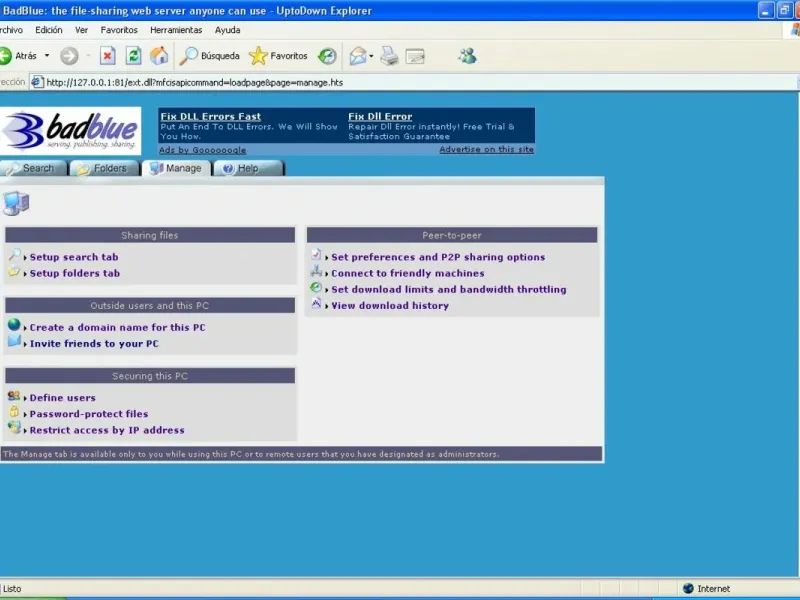
Task: Open the 'Fix Dll Error' ad link
Action: tap(380, 116)
